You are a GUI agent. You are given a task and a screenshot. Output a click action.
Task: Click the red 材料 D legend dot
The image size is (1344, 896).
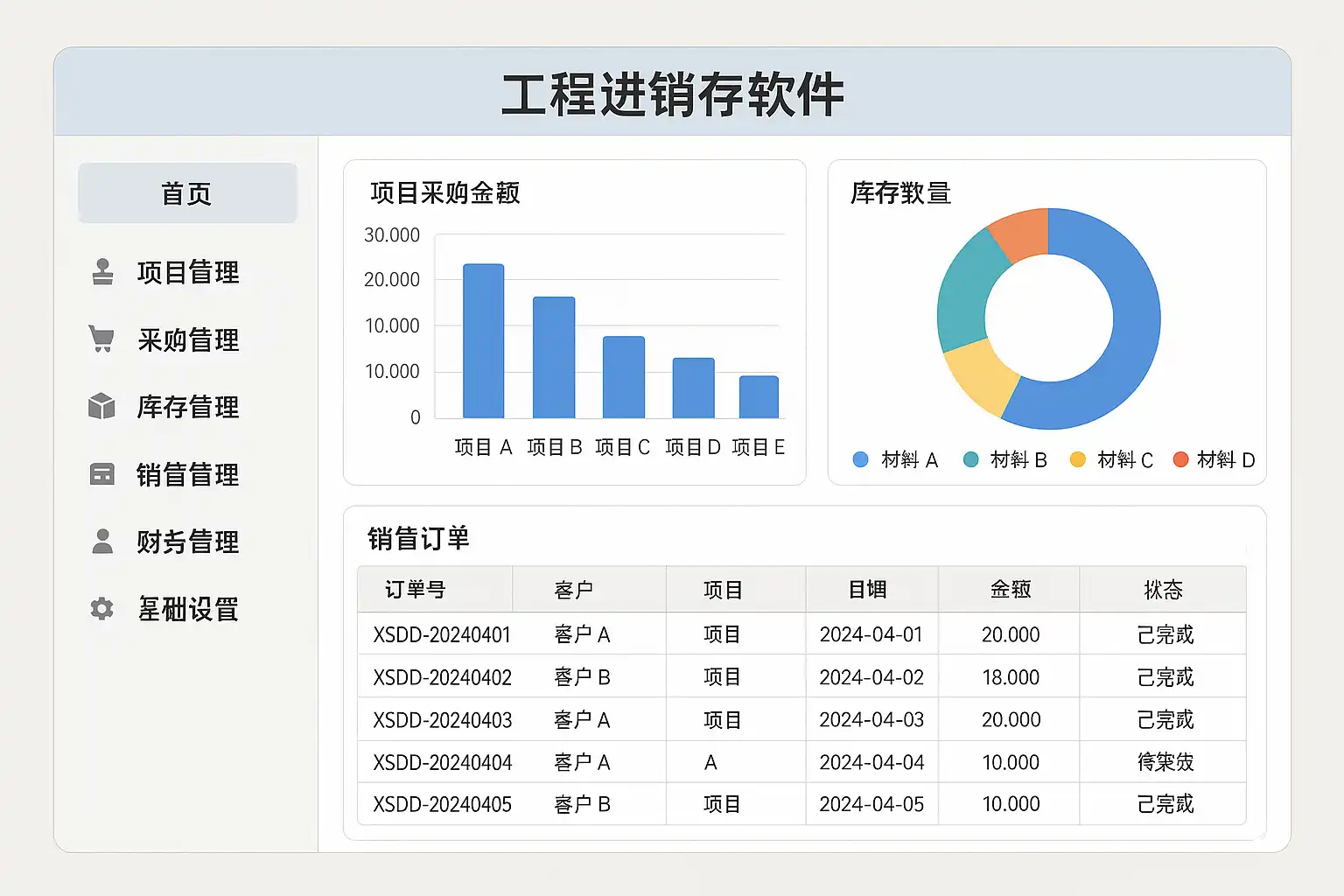[1180, 459]
